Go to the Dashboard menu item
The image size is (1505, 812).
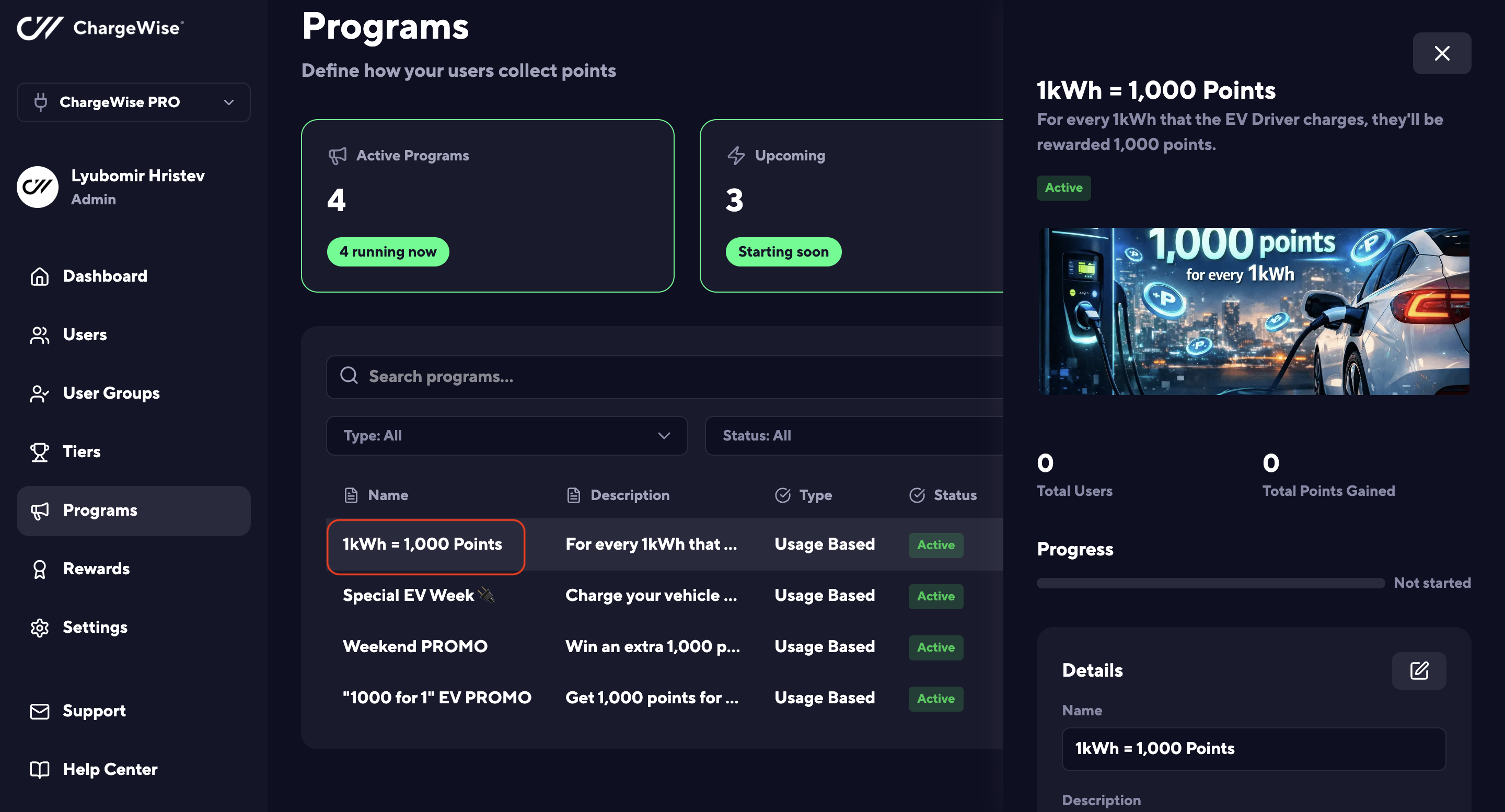pos(105,276)
